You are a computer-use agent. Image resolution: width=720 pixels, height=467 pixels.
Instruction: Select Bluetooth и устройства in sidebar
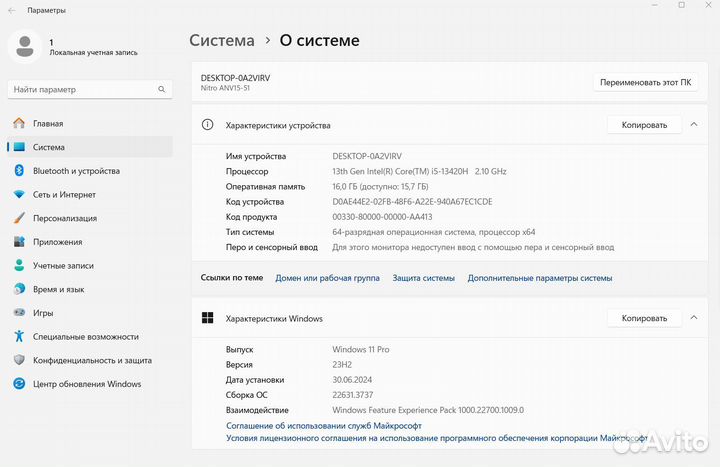click(x=90, y=170)
